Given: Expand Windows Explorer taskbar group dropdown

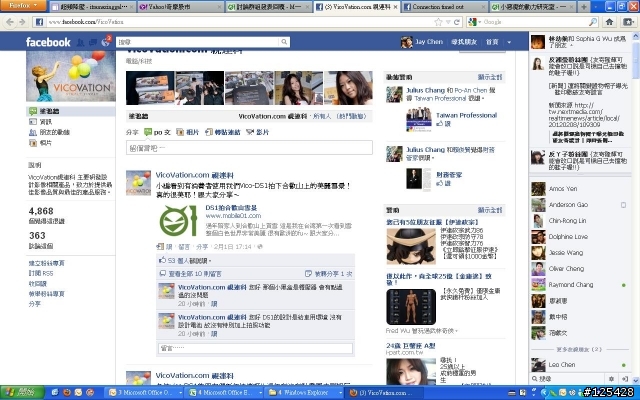Looking at the screenshot, I should click(x=340, y=393).
